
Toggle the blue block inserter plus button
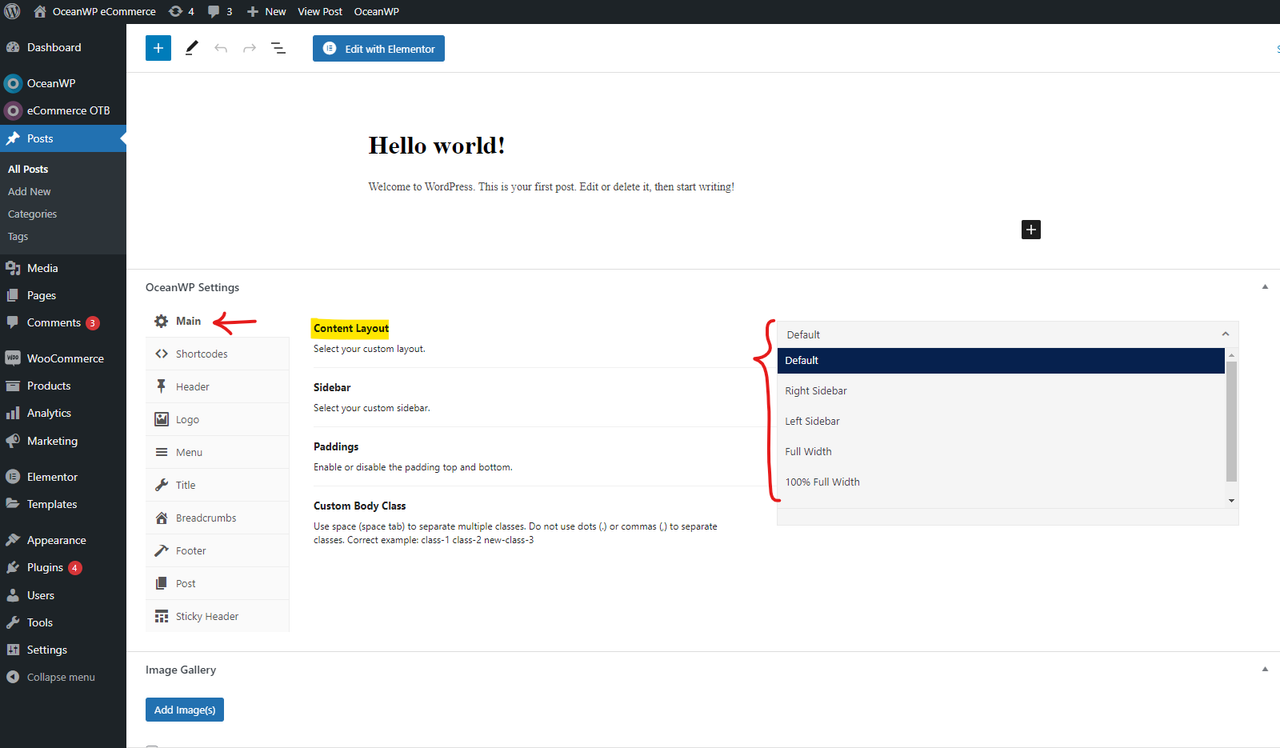coord(158,48)
